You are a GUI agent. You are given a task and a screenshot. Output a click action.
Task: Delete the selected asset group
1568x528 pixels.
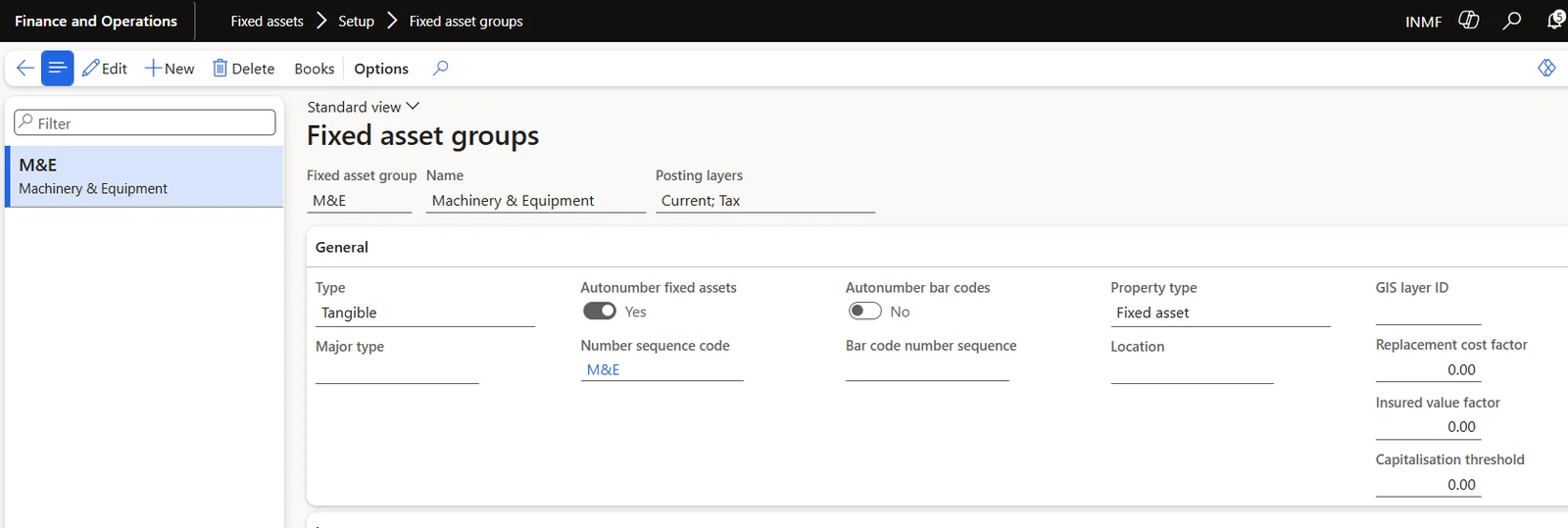(x=244, y=69)
